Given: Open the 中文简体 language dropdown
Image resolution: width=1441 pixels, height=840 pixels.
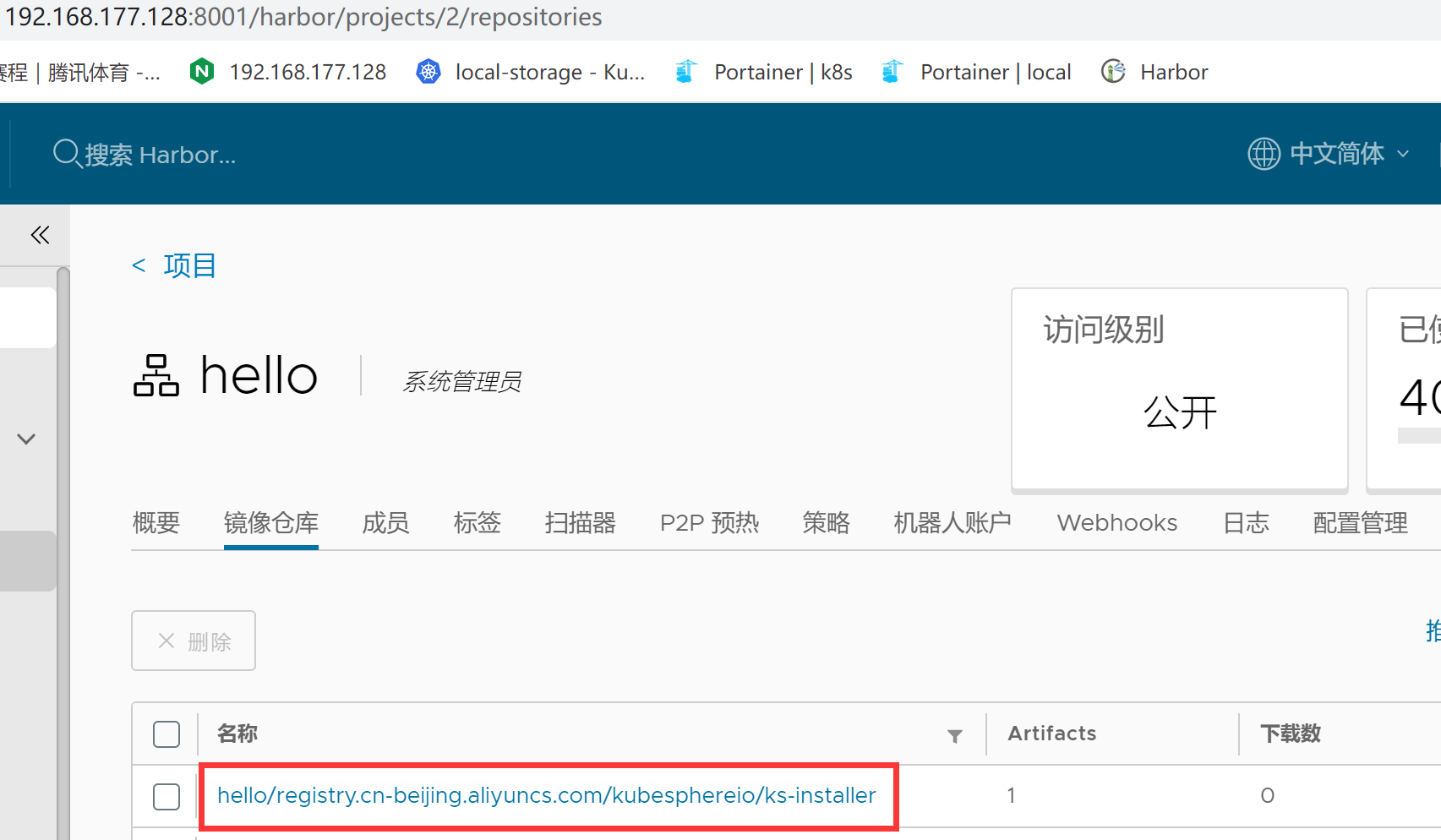Looking at the screenshot, I should (1349, 154).
